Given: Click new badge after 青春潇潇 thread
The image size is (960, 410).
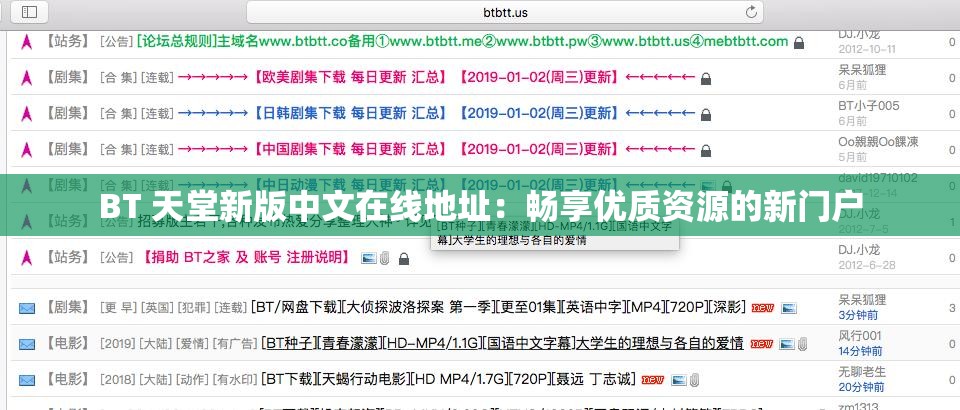Looking at the screenshot, I should pos(762,344).
